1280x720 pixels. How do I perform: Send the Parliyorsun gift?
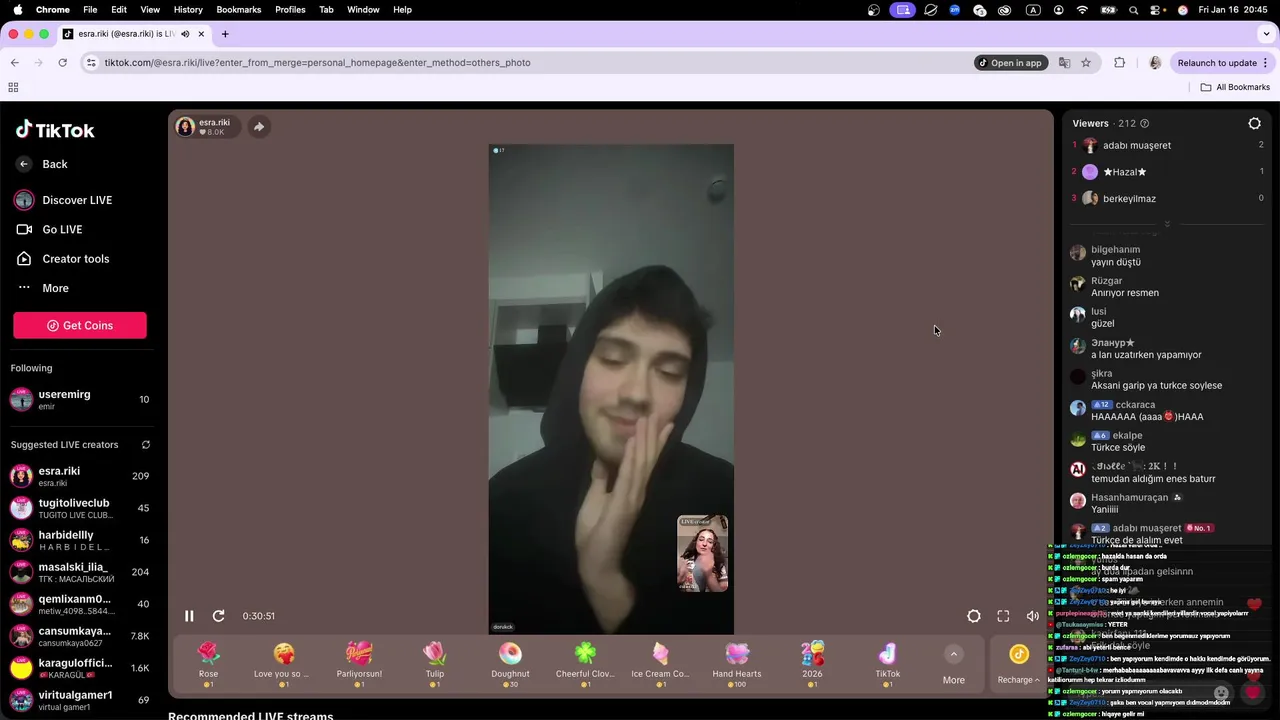(x=359, y=664)
